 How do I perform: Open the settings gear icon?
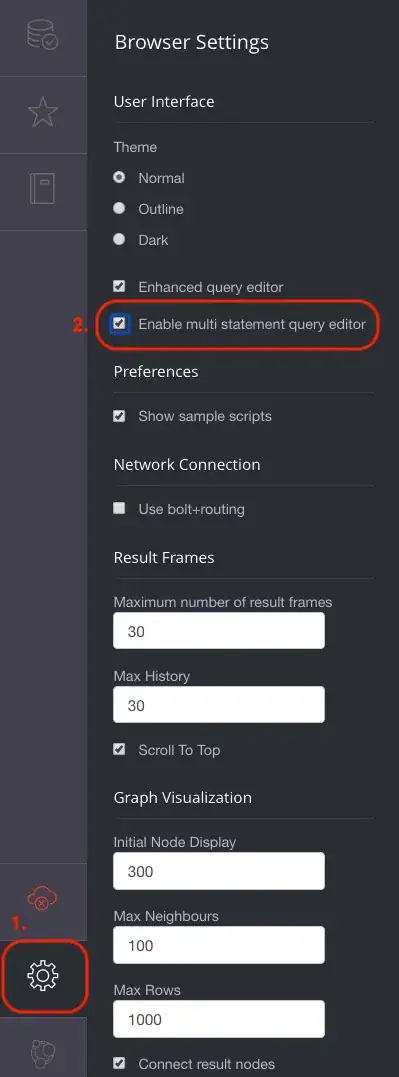(43, 975)
